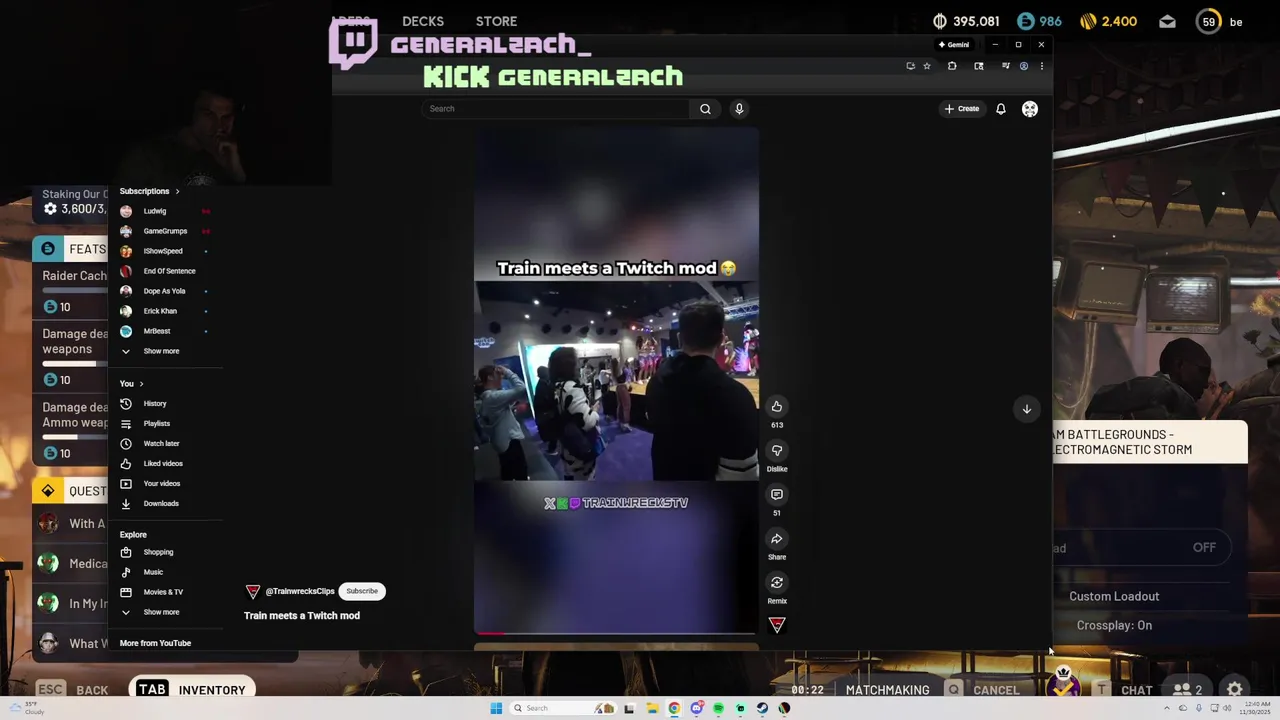Like the Train meets a Twitch mod short
Screen dimensions: 1280x720
pyautogui.click(x=776, y=406)
